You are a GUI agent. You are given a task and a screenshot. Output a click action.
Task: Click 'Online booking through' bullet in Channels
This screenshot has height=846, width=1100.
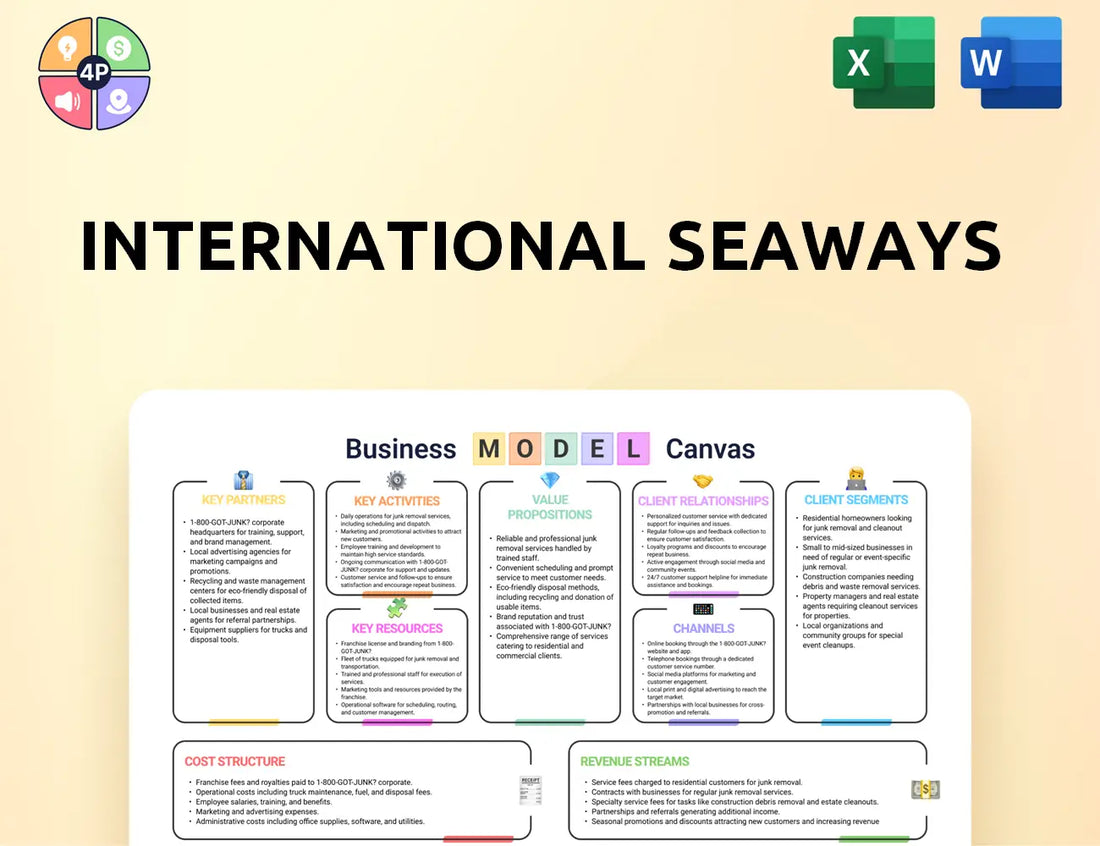[704, 647]
